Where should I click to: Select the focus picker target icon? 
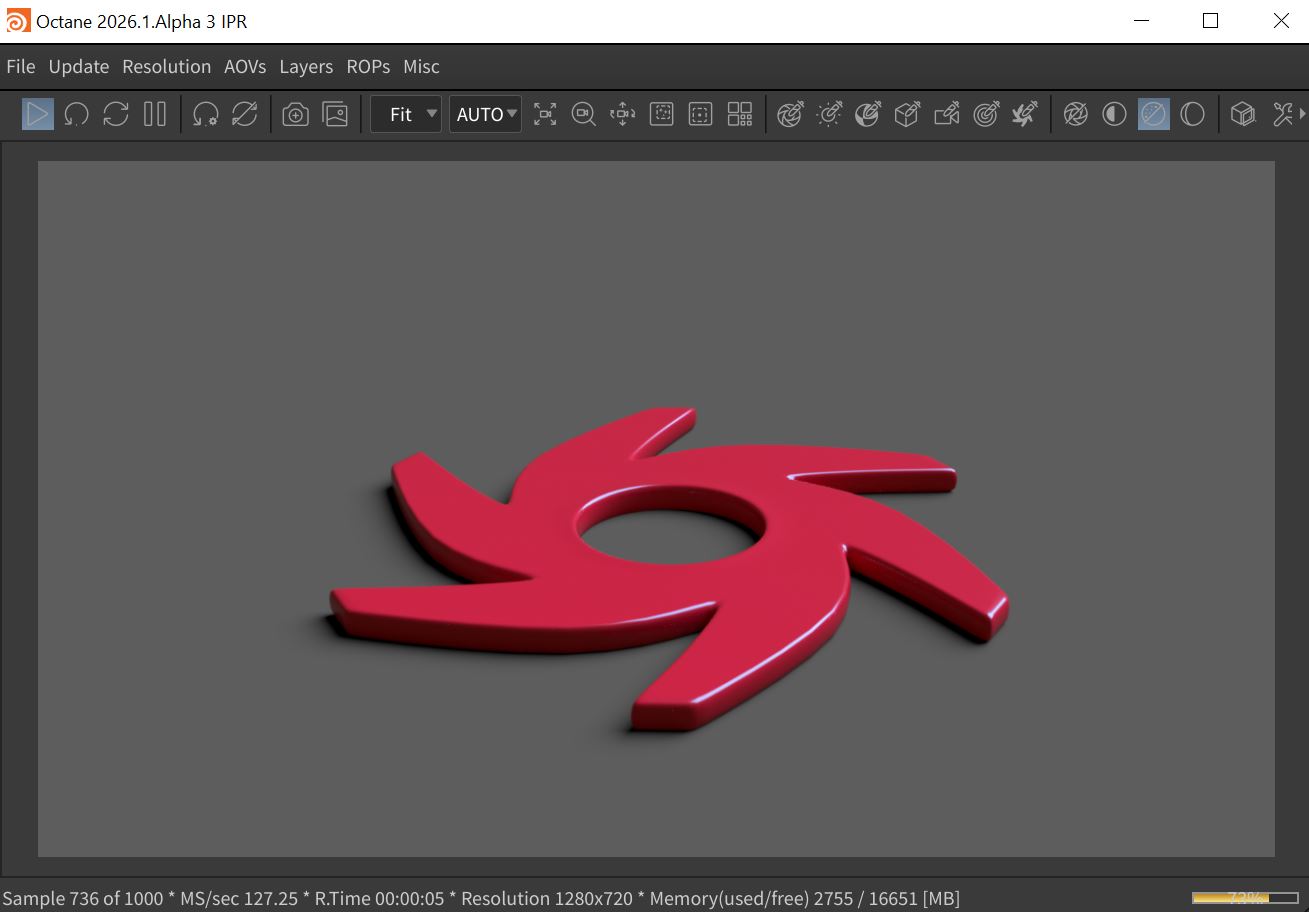click(985, 114)
